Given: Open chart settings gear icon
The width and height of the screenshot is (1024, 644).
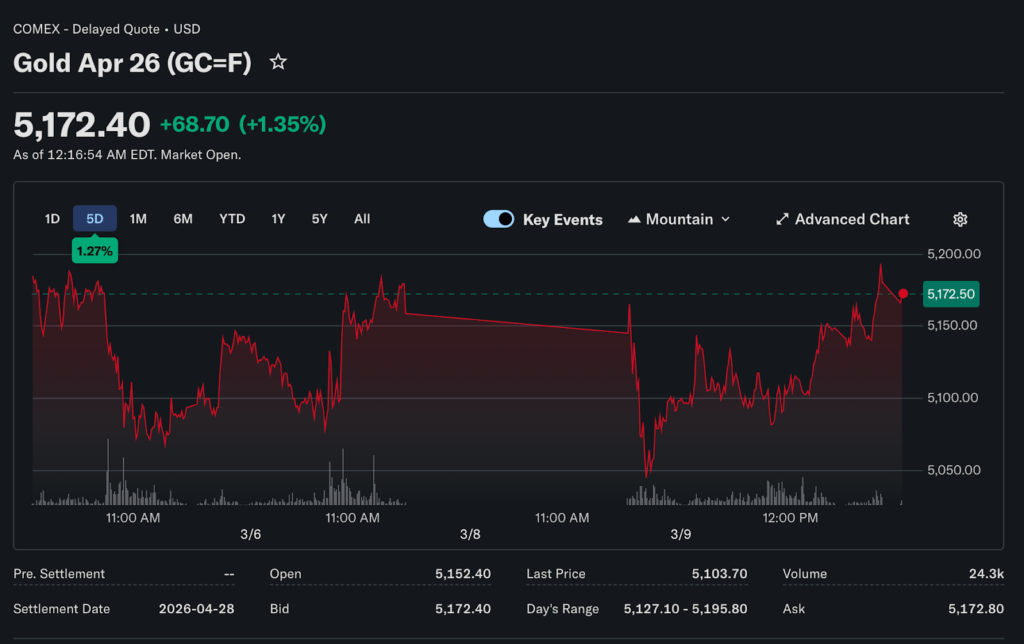Looking at the screenshot, I should pos(960,219).
